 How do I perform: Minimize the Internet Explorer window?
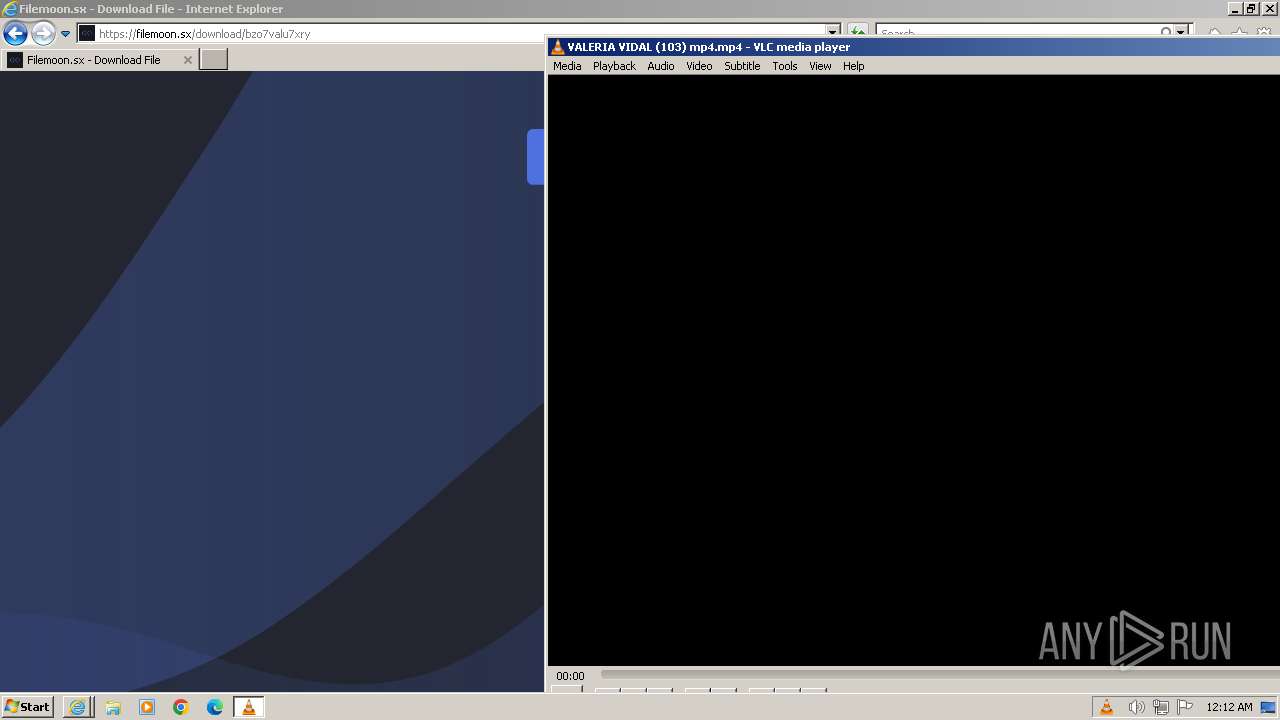point(1234,8)
